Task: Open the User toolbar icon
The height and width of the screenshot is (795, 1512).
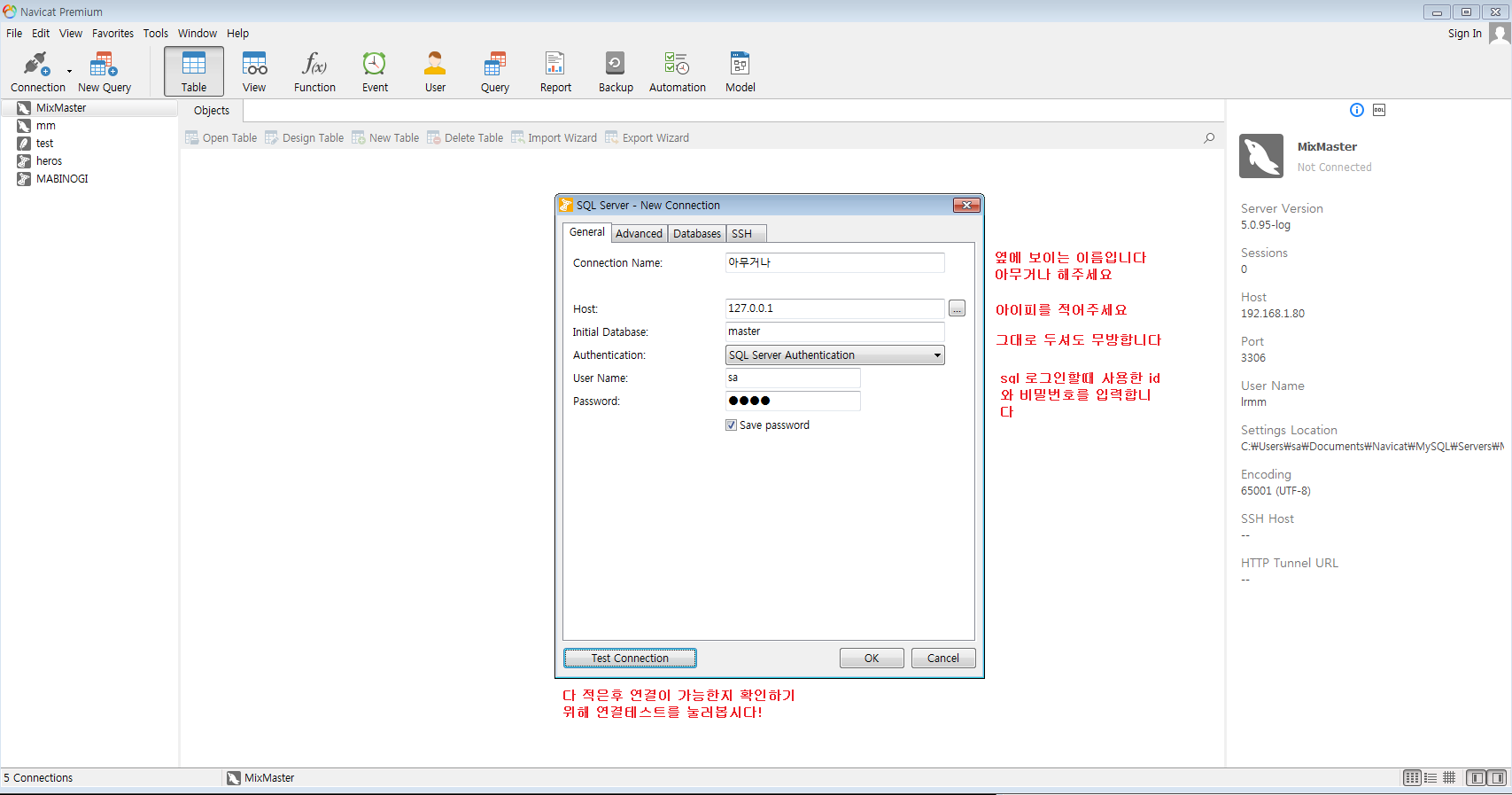Action: click(x=435, y=72)
